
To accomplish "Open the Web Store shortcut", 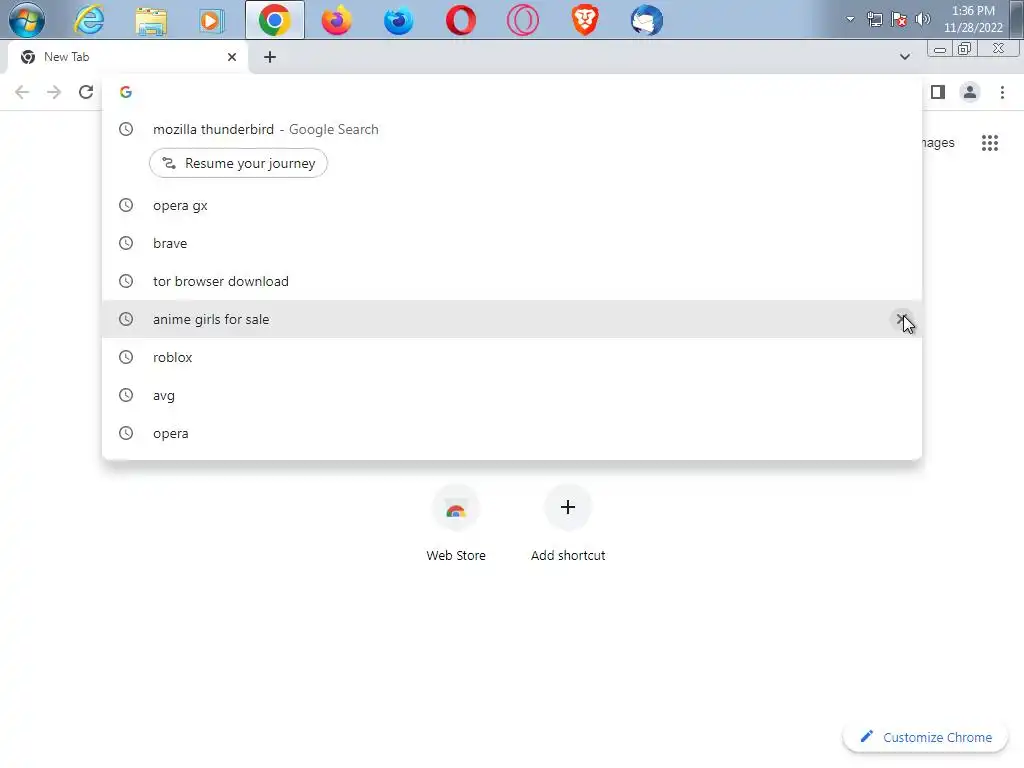I will pos(456,524).
